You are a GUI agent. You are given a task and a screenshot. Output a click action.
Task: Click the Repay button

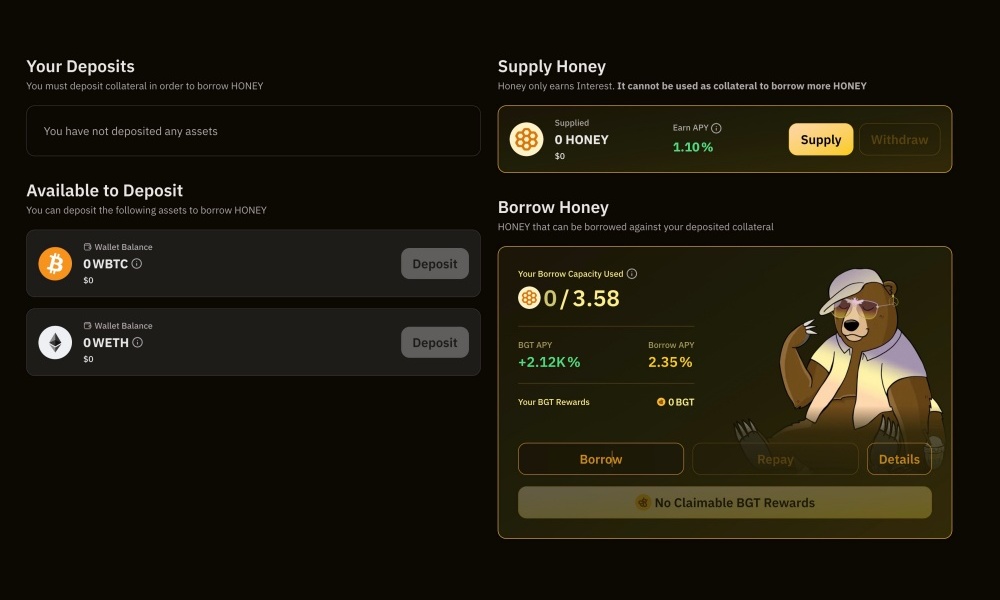pyautogui.click(x=775, y=458)
